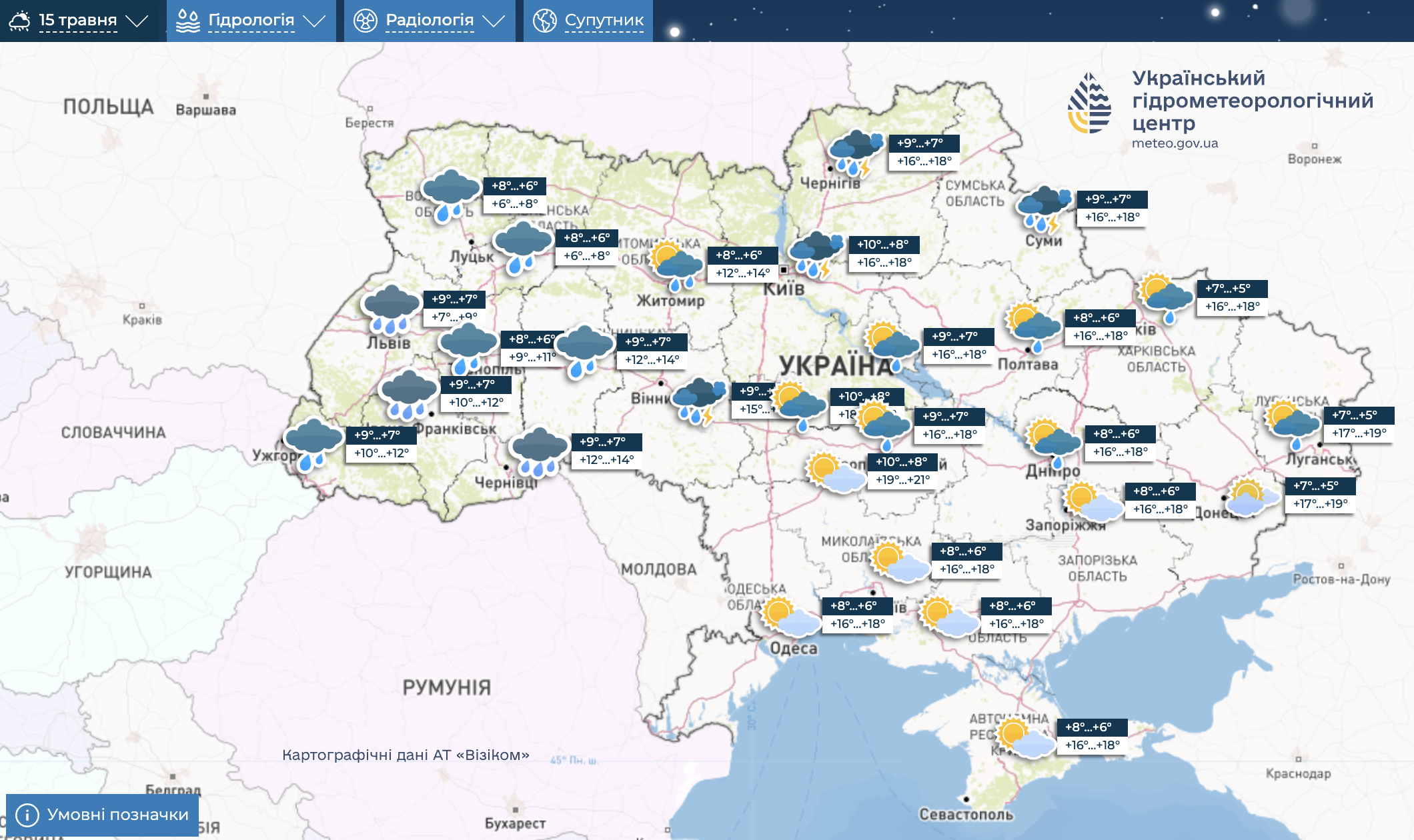Expand the Радіологія dropdown chevron
Image resolution: width=1414 pixels, height=840 pixels.
coord(494,21)
